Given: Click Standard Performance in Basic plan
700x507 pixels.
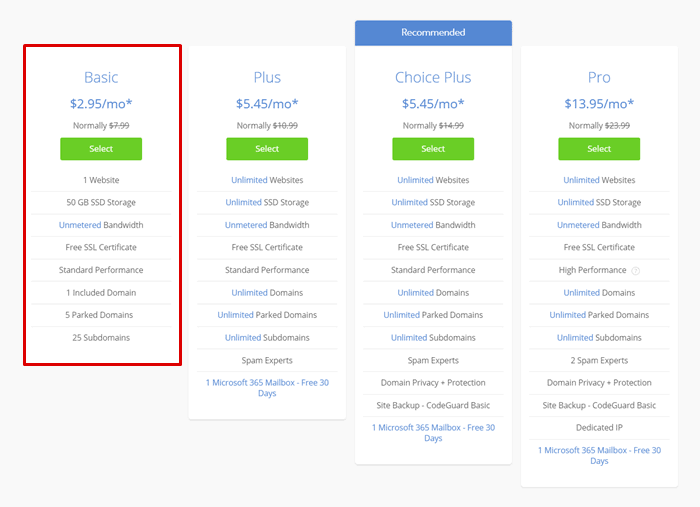Looking at the screenshot, I should [101, 270].
